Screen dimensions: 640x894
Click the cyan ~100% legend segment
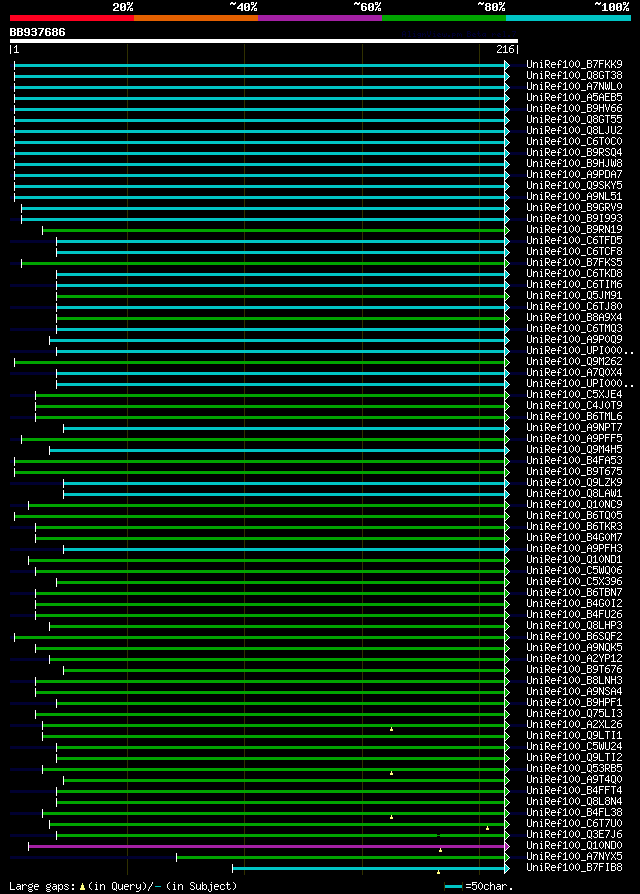(568, 18)
